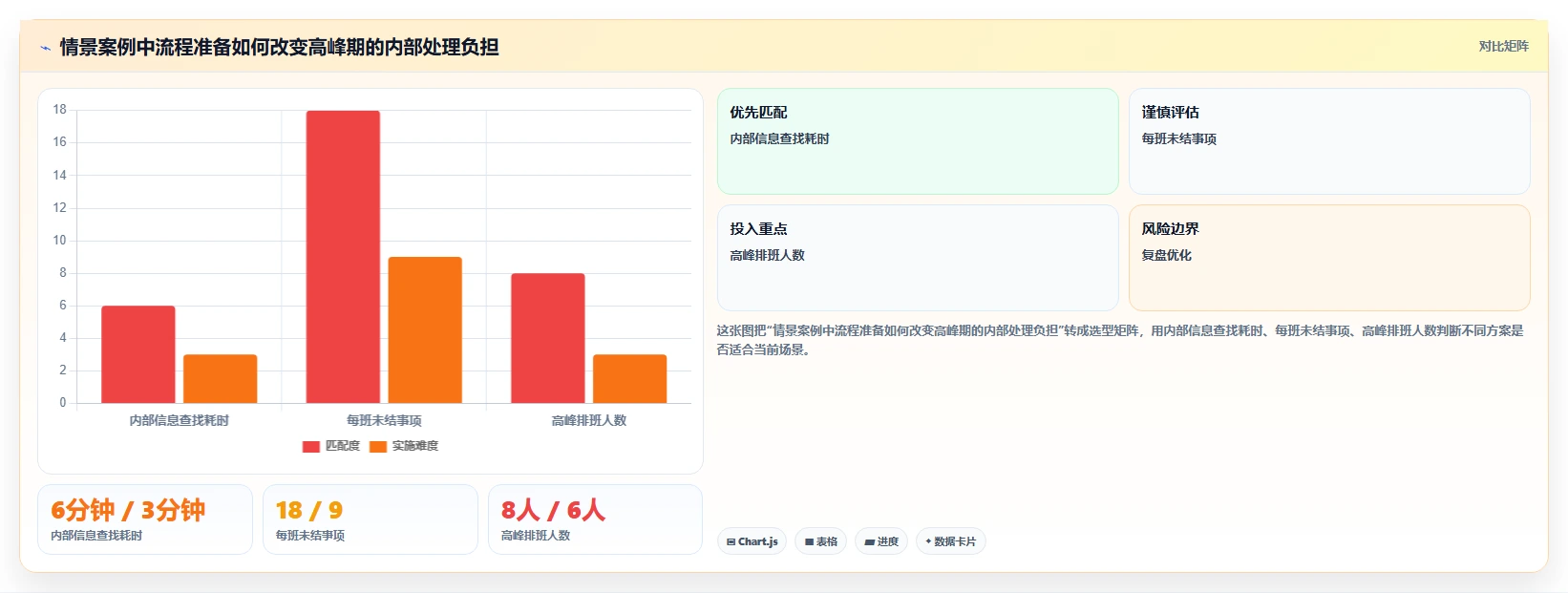This screenshot has width=1568, height=593.
Task: Click the red 高峰排班人数 bar
Action: (x=548, y=338)
